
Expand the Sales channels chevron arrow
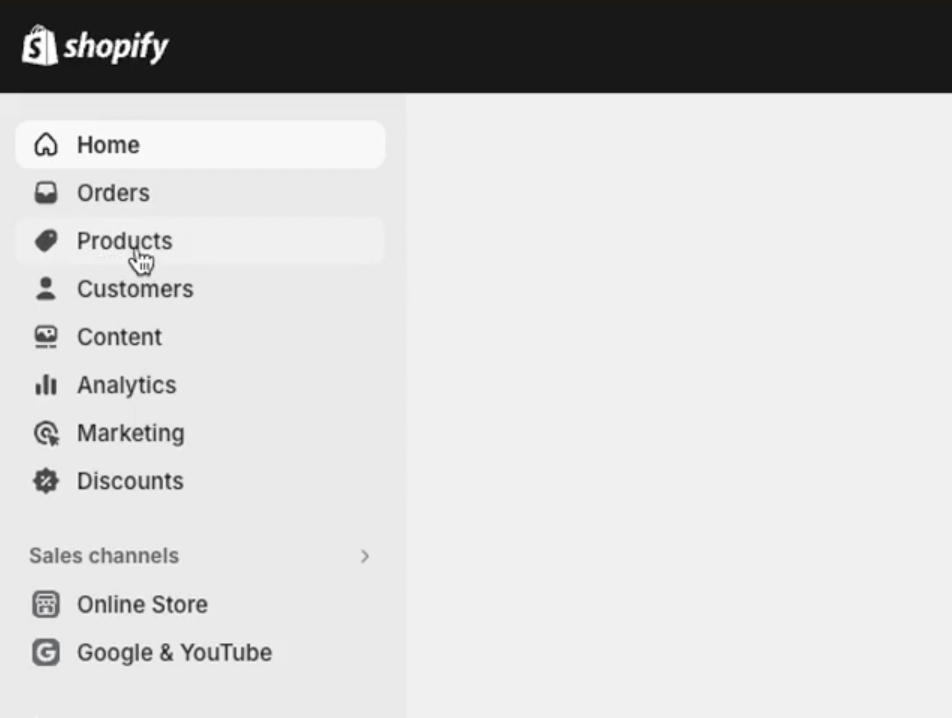pyautogui.click(x=365, y=556)
